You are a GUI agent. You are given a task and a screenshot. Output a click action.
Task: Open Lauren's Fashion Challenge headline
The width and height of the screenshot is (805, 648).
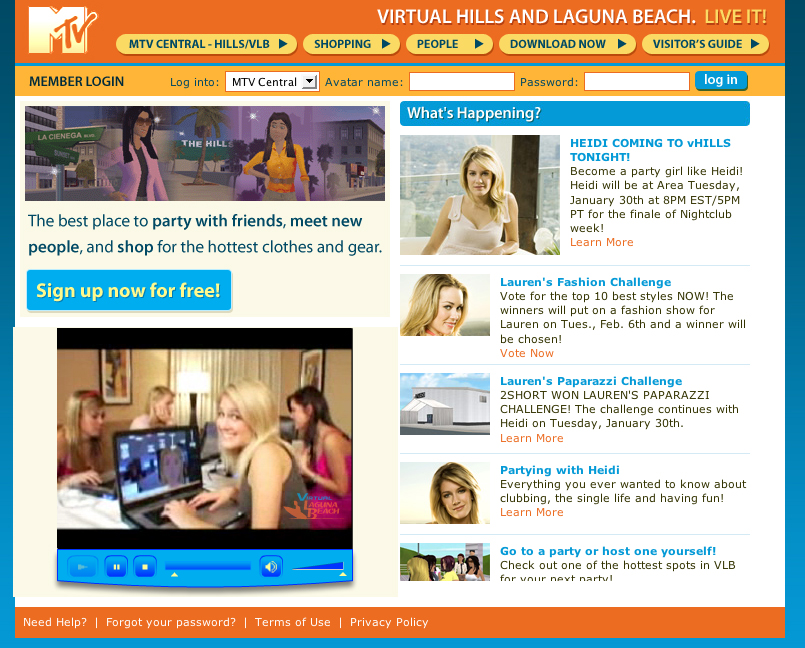click(x=586, y=282)
